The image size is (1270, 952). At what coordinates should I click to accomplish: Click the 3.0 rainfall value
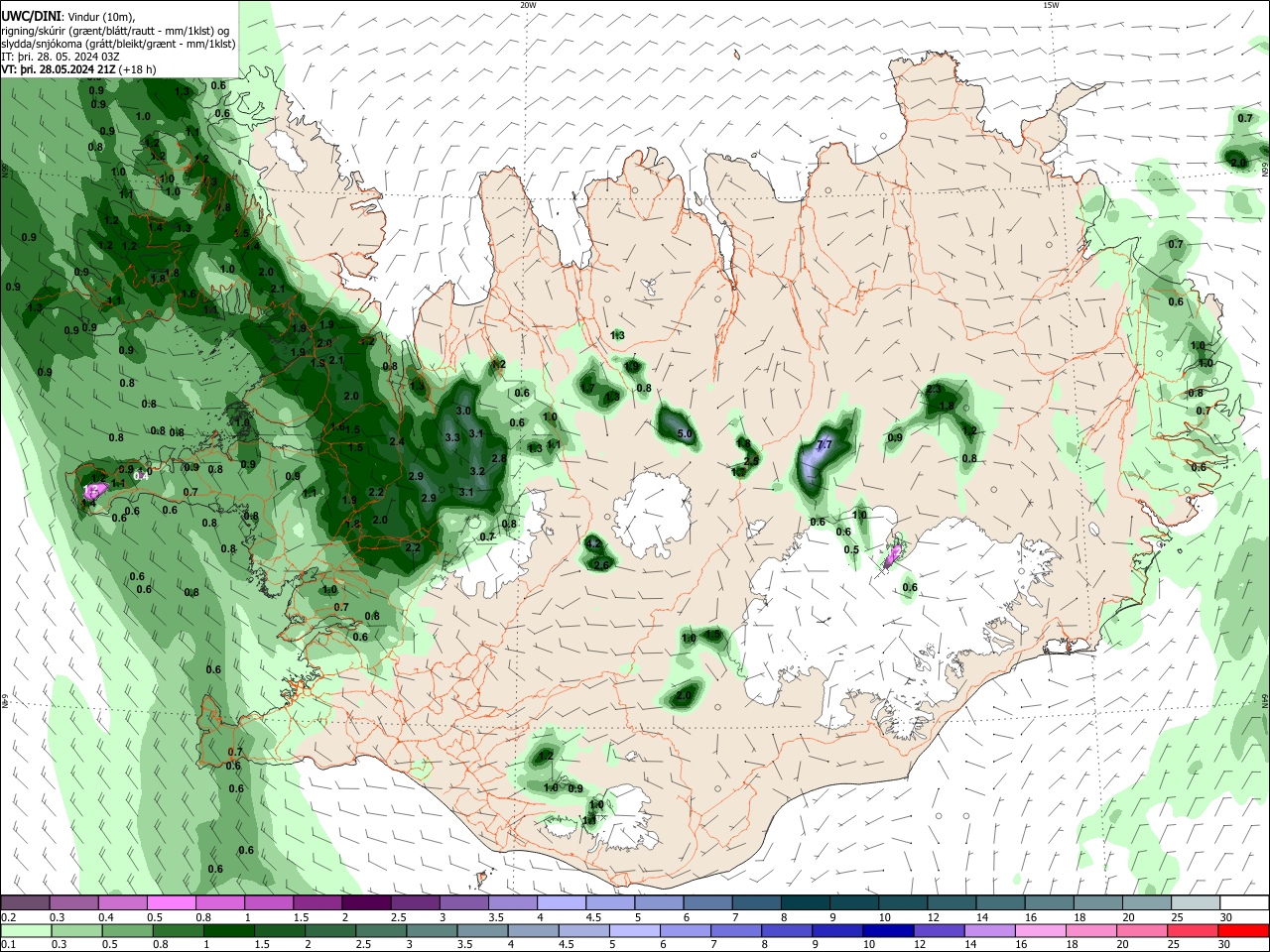[463, 411]
